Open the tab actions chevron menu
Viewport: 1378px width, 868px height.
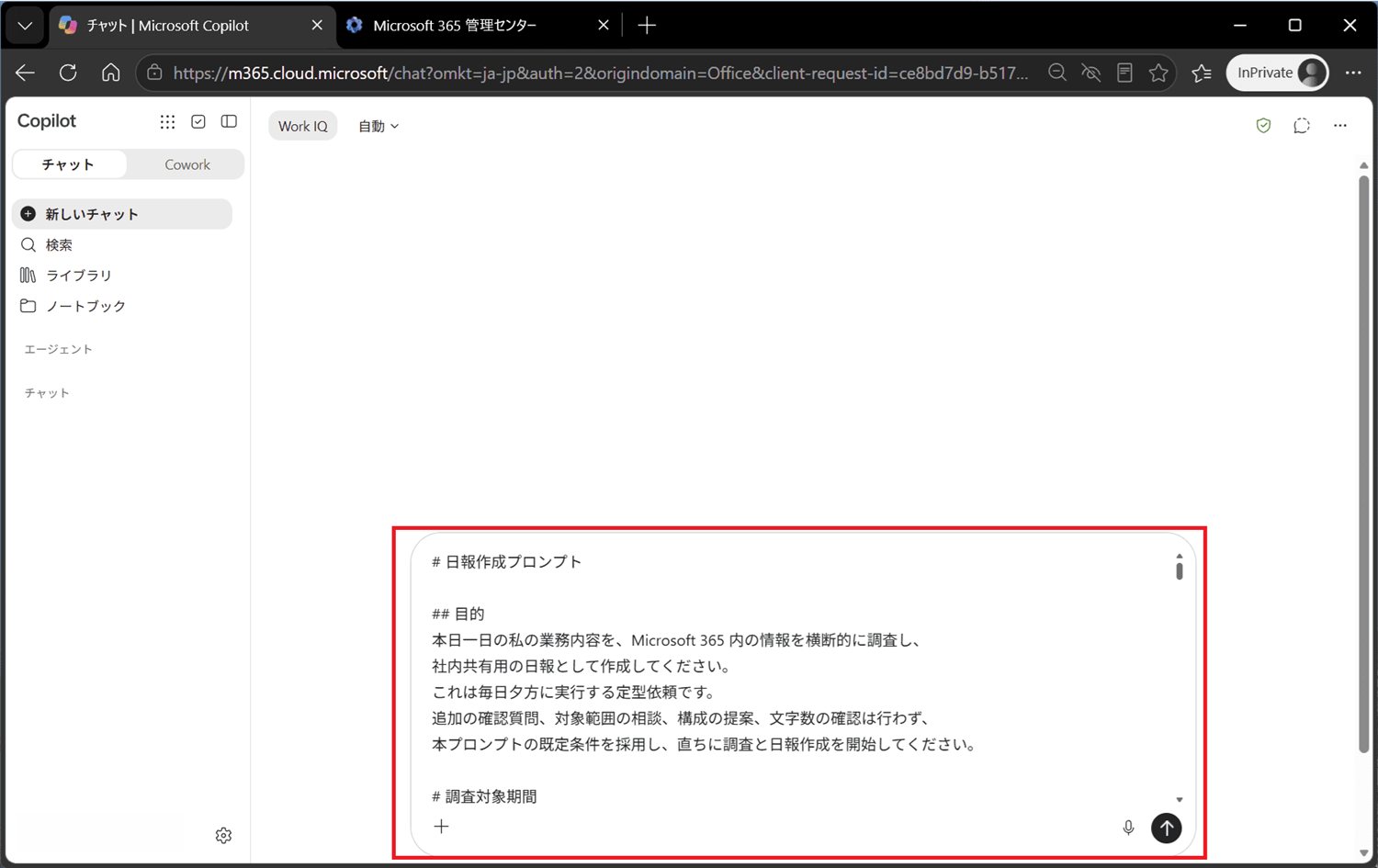25,26
